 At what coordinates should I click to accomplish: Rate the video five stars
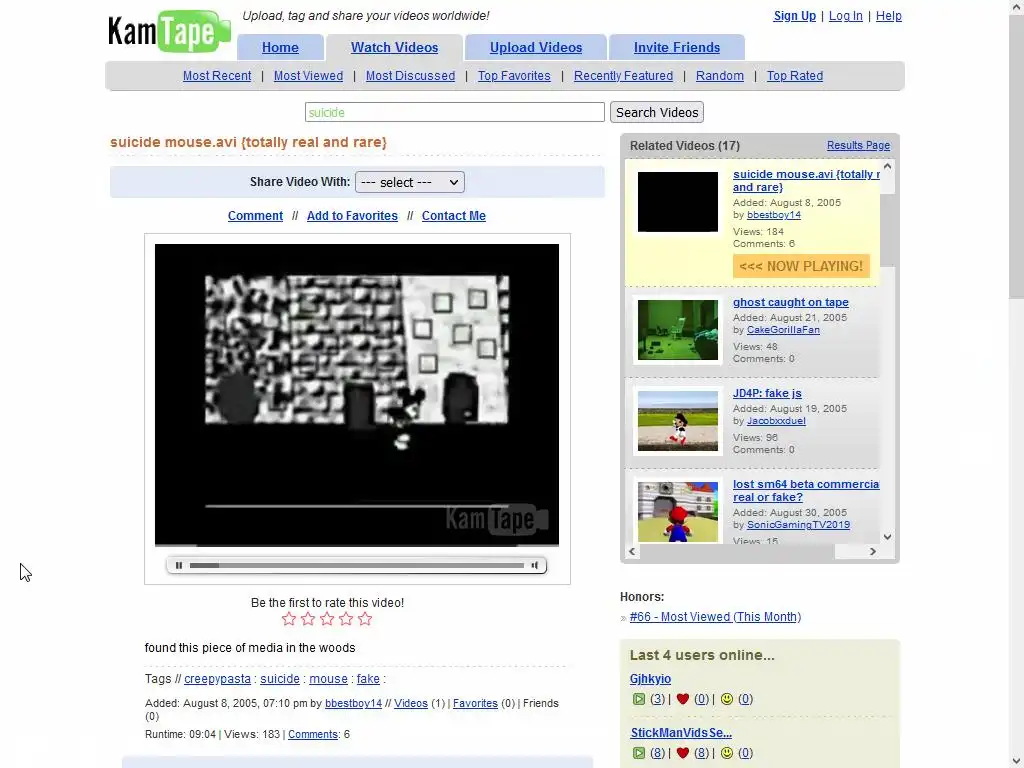point(364,619)
